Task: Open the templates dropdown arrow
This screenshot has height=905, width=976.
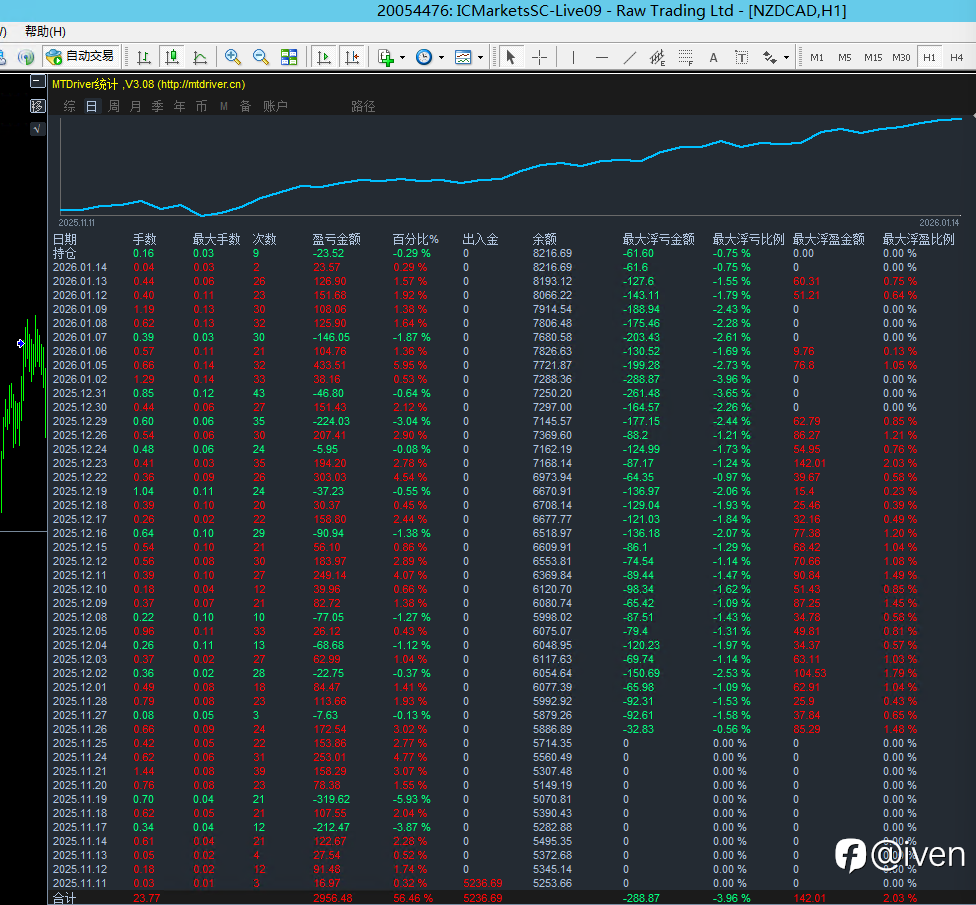Action: coord(481,57)
